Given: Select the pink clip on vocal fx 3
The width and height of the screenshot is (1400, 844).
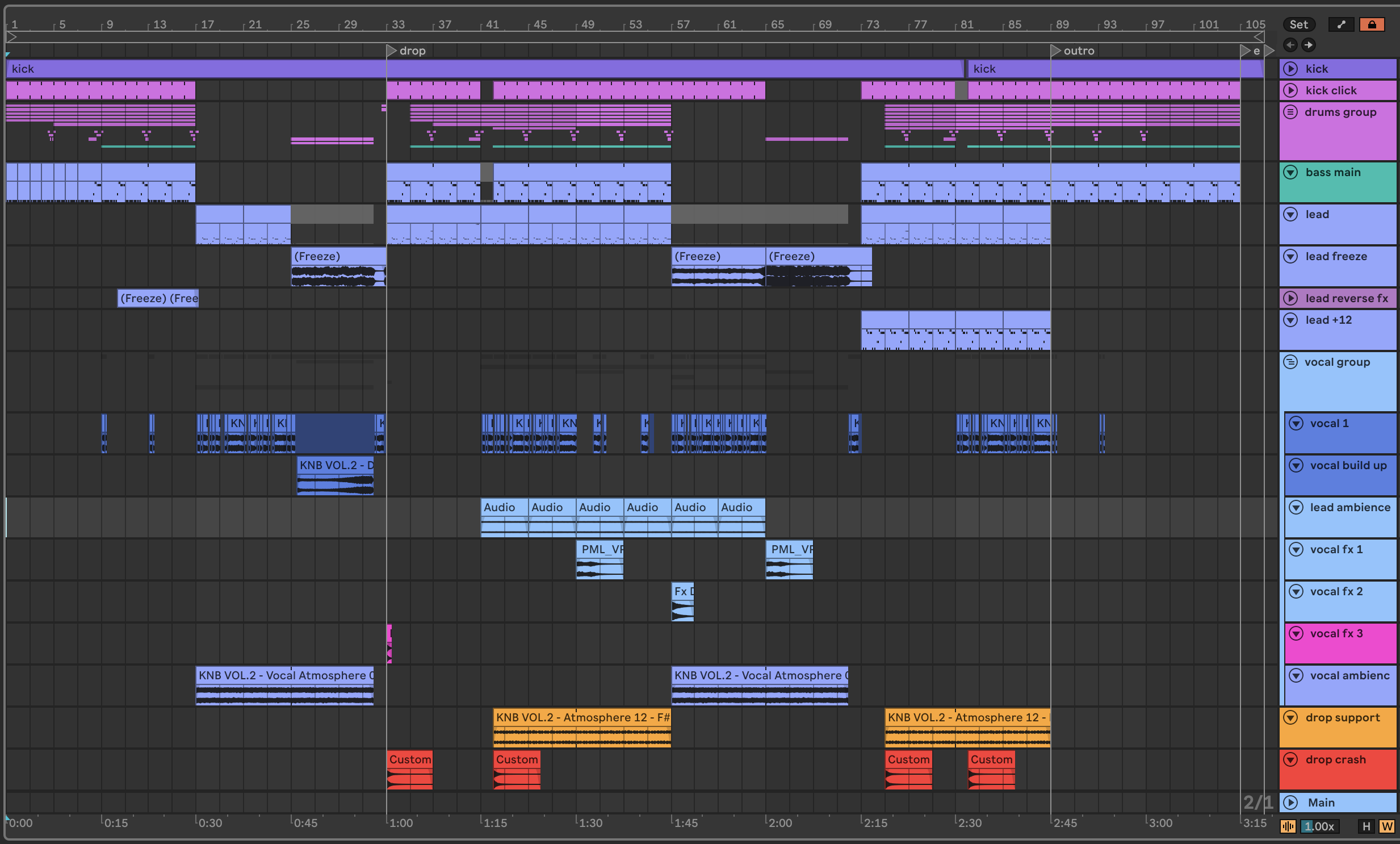Looking at the screenshot, I should (x=389, y=644).
